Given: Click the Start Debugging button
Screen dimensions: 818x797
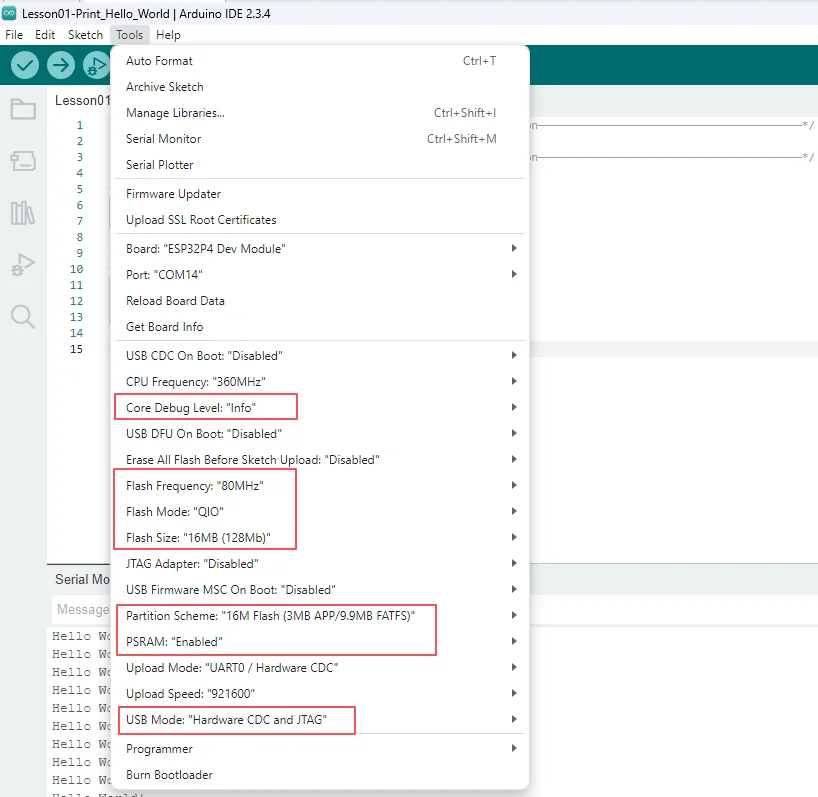Looking at the screenshot, I should [x=97, y=65].
